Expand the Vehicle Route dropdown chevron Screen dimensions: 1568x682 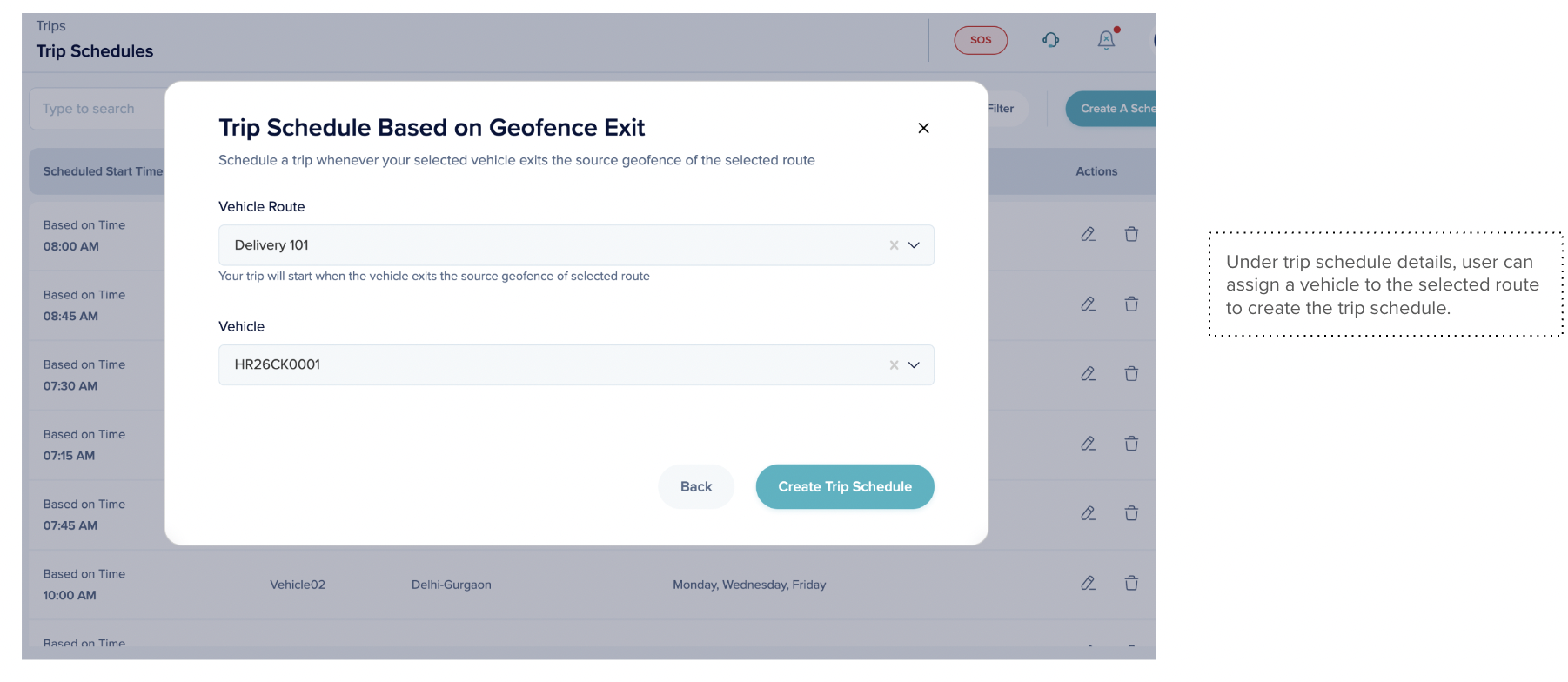(x=914, y=245)
